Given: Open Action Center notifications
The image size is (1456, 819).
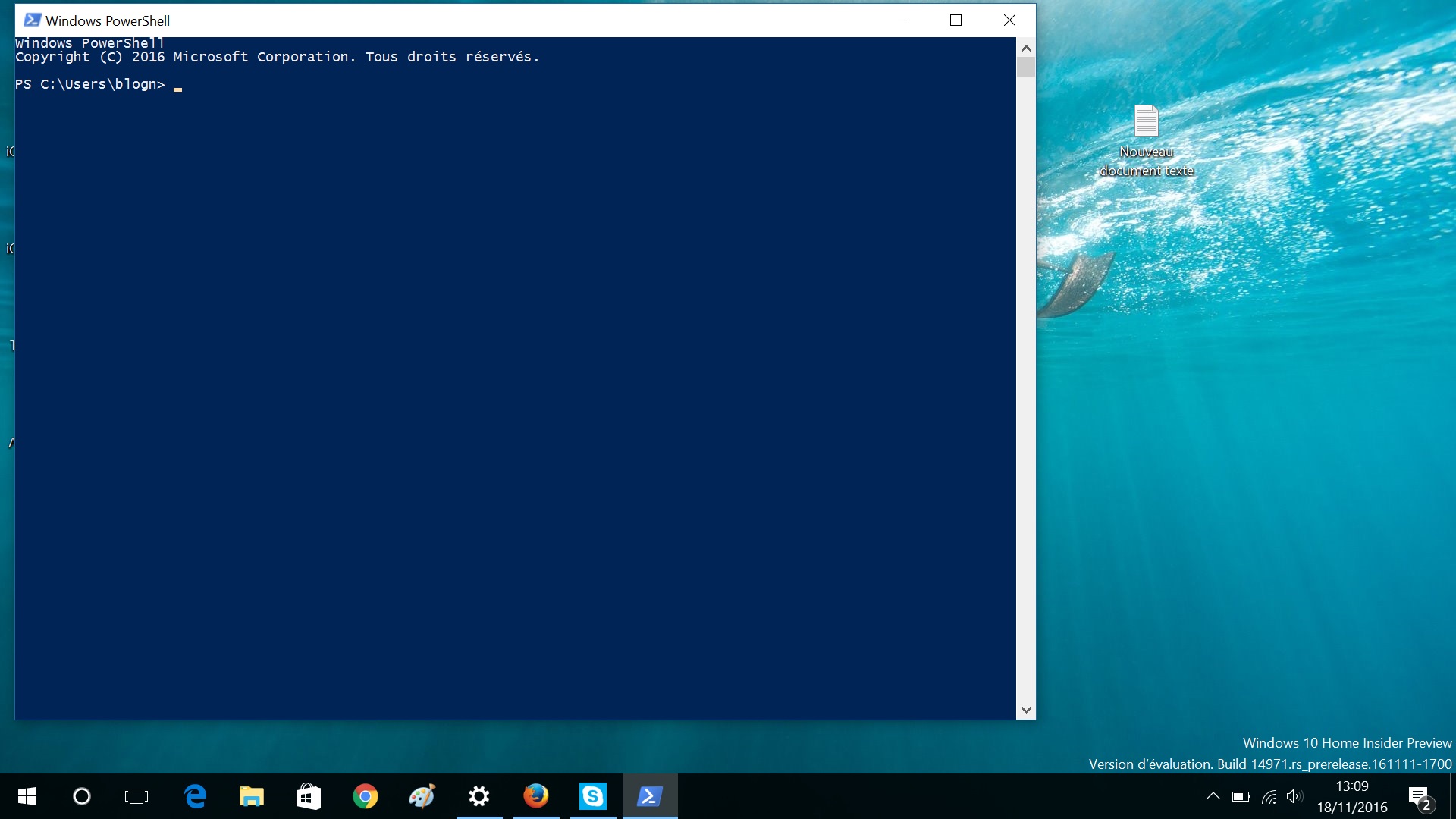Looking at the screenshot, I should 1420,797.
